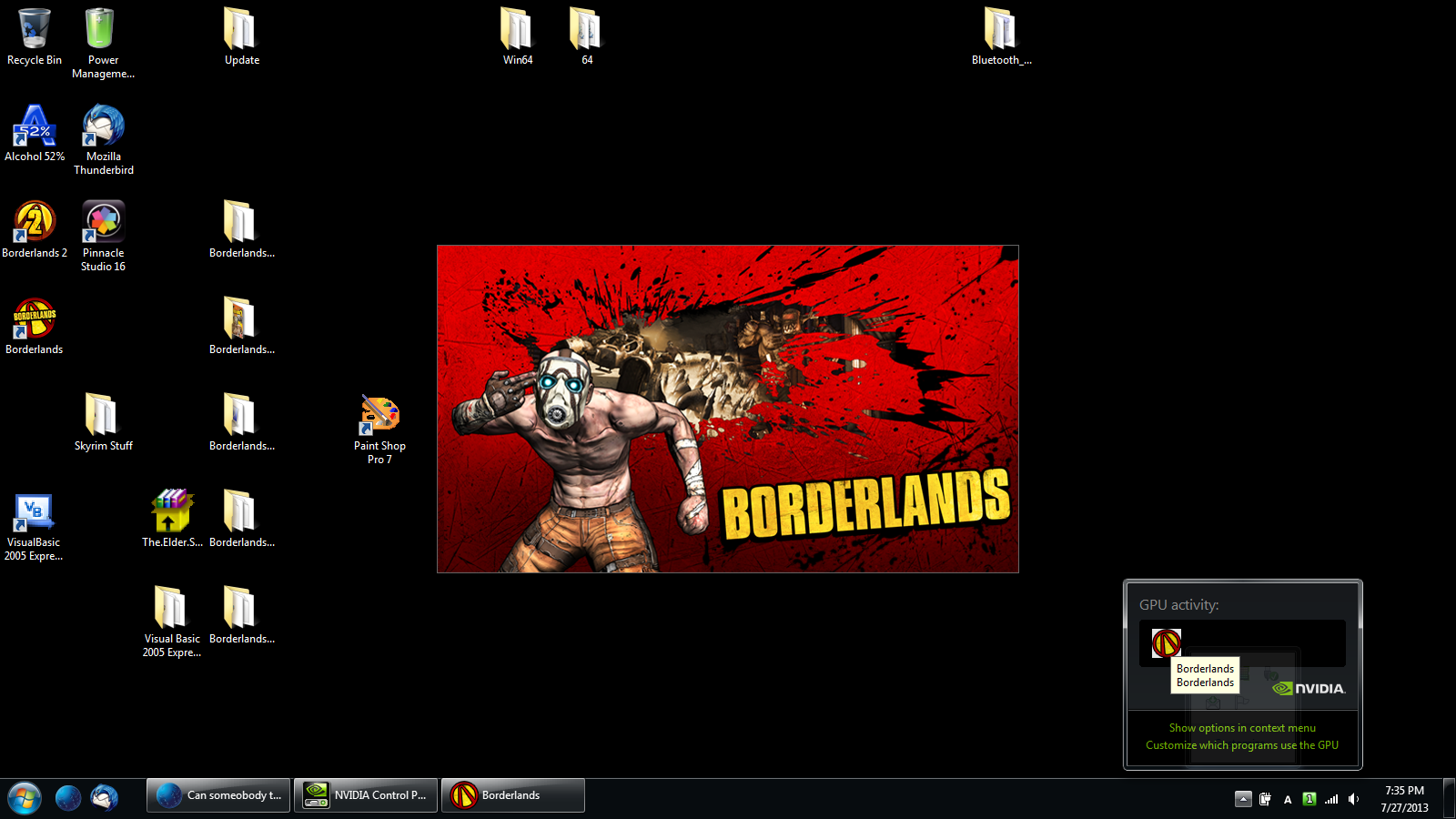
Task: Select the The.Elder.S... archive file
Action: click(x=172, y=520)
